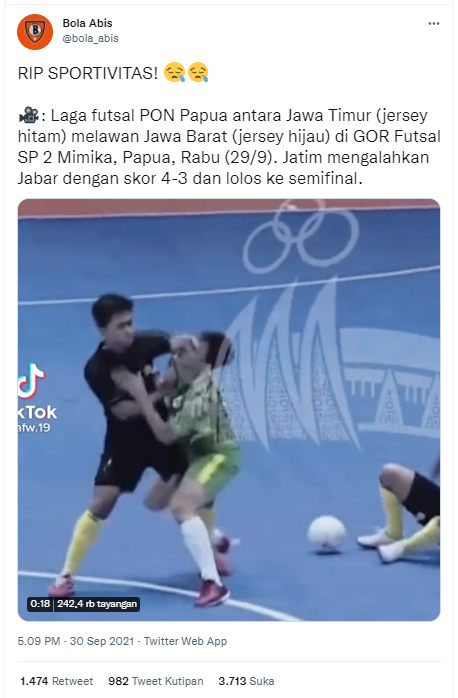This screenshot has height=698, width=458.
Task: Click the movie camera emoji
Action: [x=29, y=115]
